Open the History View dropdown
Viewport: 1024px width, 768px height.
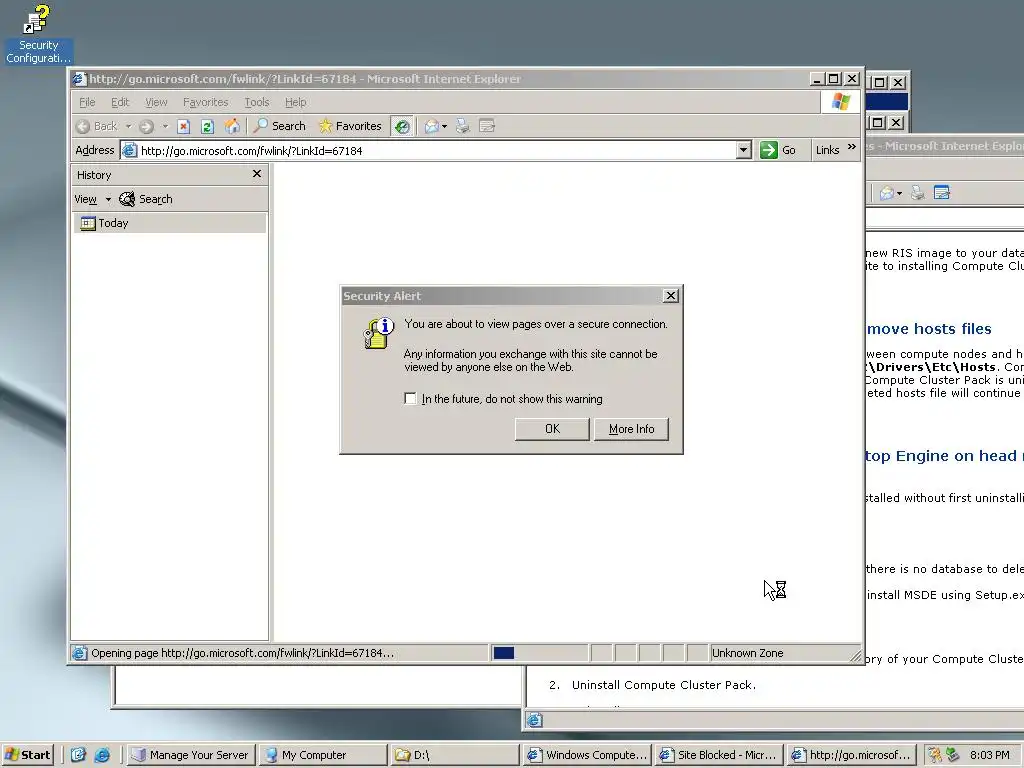[92, 199]
